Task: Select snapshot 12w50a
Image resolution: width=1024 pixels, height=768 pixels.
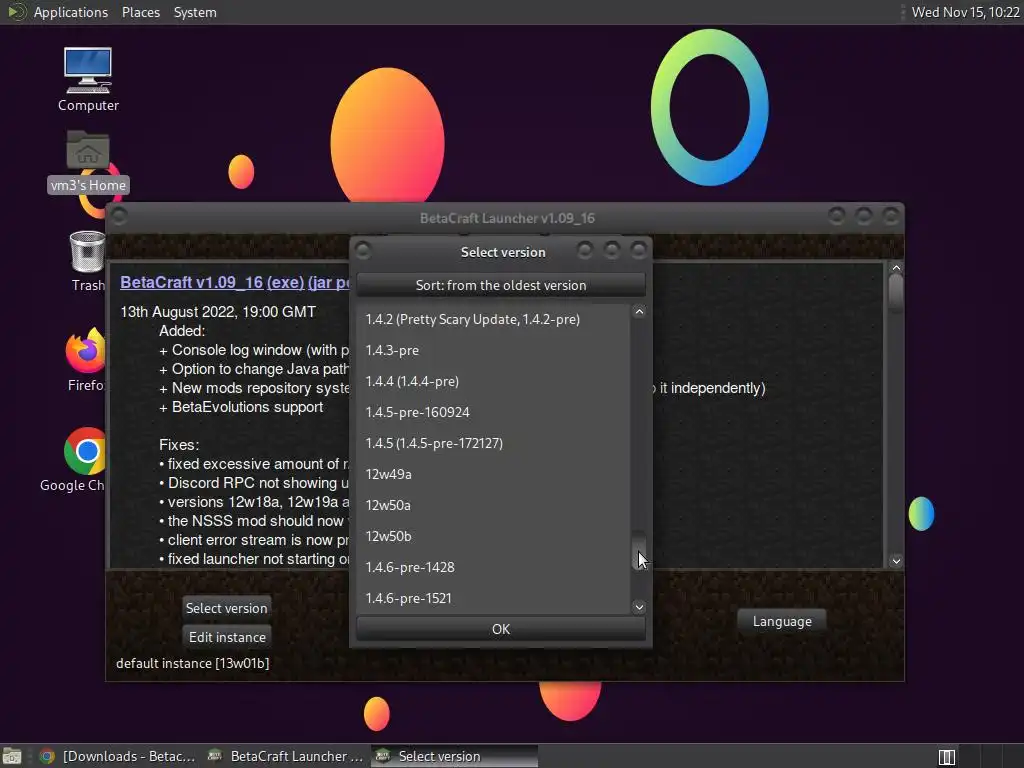Action: 493,505
